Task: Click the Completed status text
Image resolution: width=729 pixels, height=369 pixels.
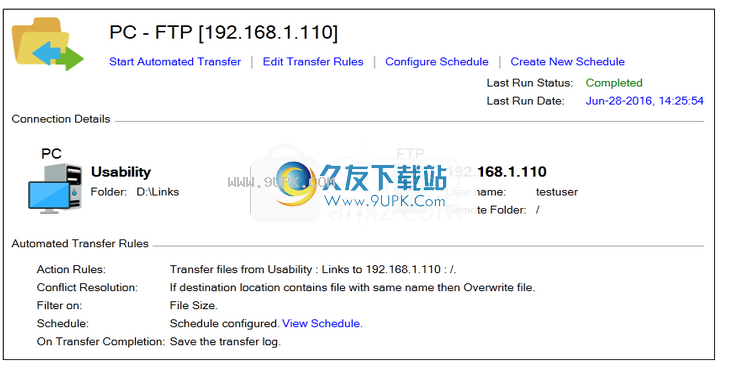Action: pyautogui.click(x=614, y=83)
